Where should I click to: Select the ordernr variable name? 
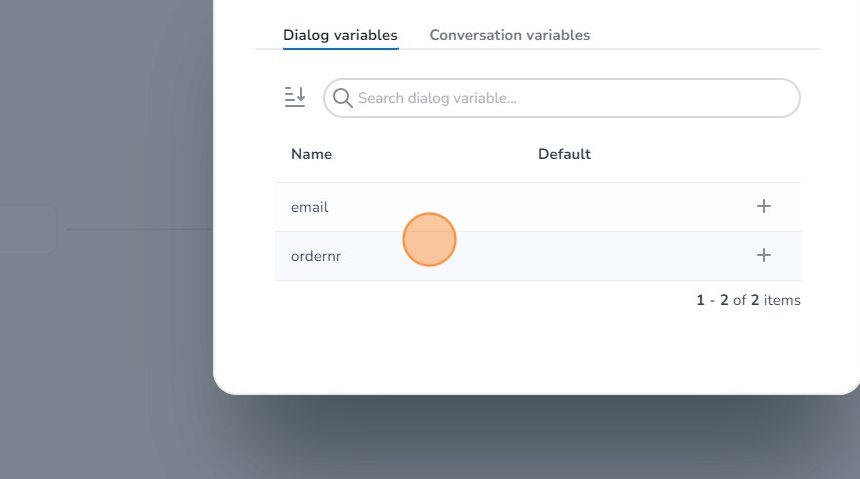click(x=316, y=256)
